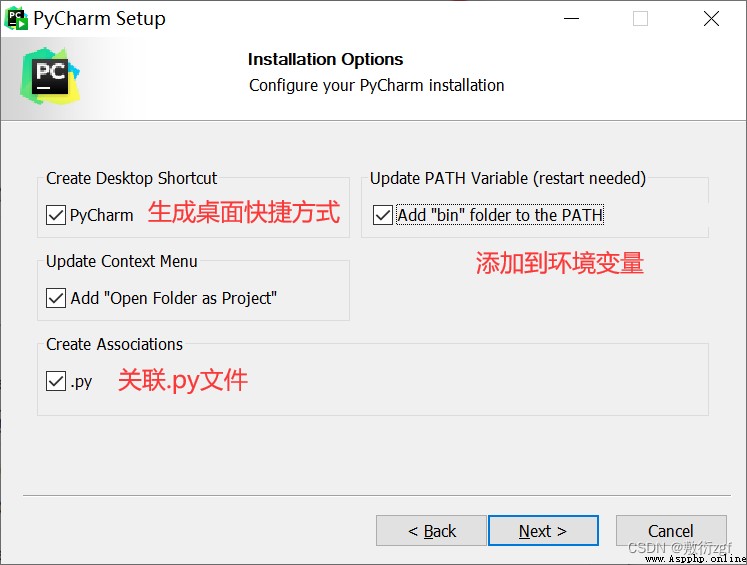Click the red 添加到环境变量 annotation
The width and height of the screenshot is (747, 565).
(x=560, y=262)
